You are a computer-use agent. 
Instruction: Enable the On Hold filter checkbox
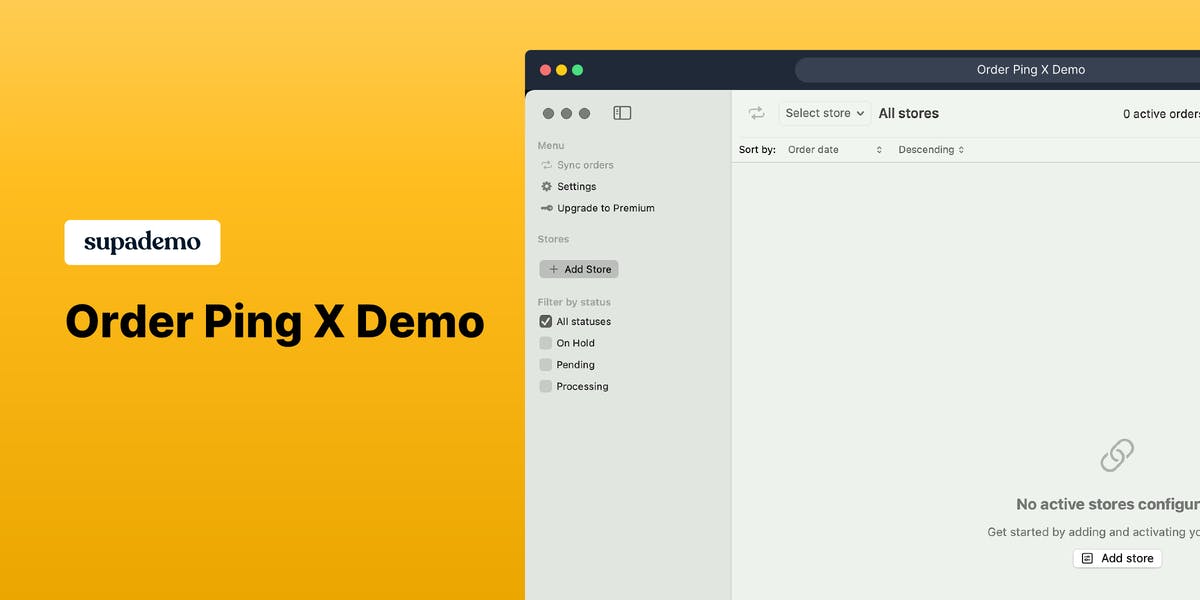[x=546, y=343]
